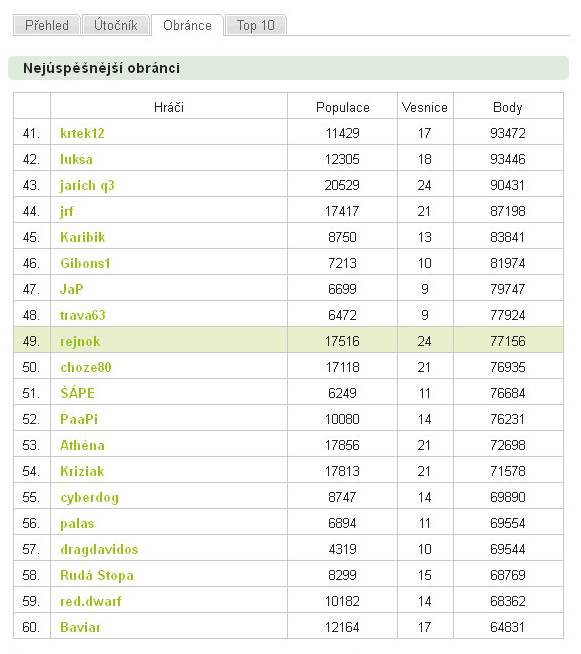The image size is (581, 654).
Task: Open the Top 10 tab
Action: pos(256,25)
